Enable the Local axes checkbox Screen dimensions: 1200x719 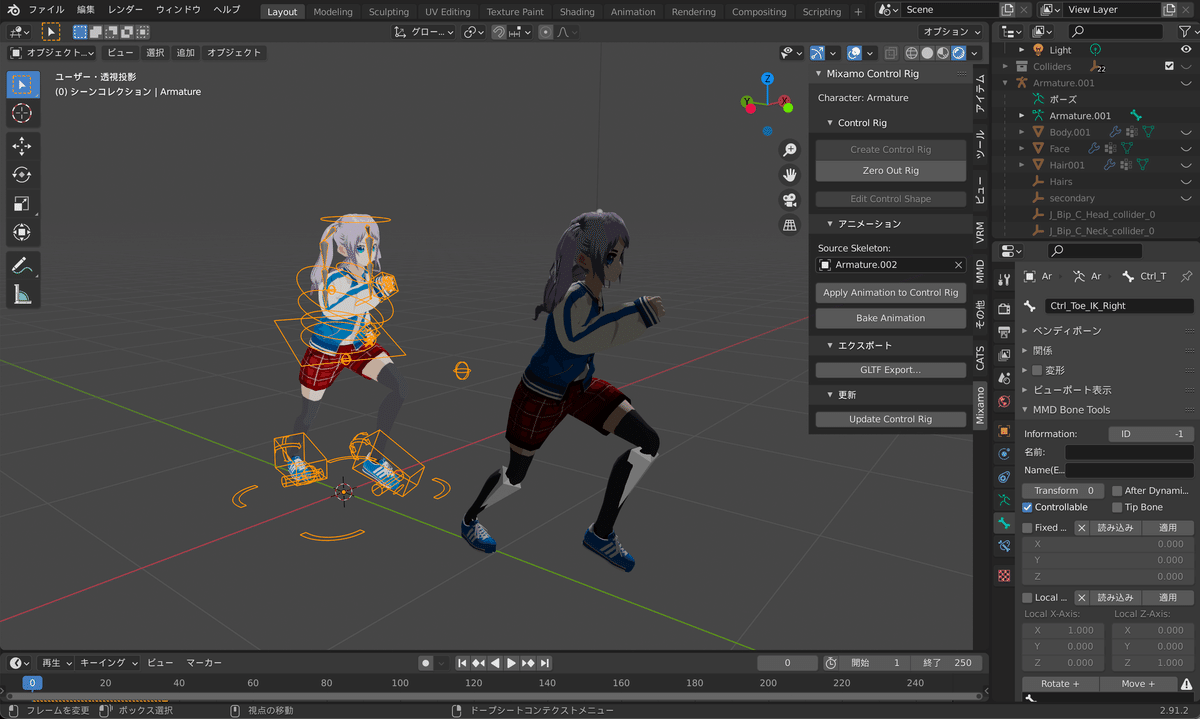[1027, 597]
